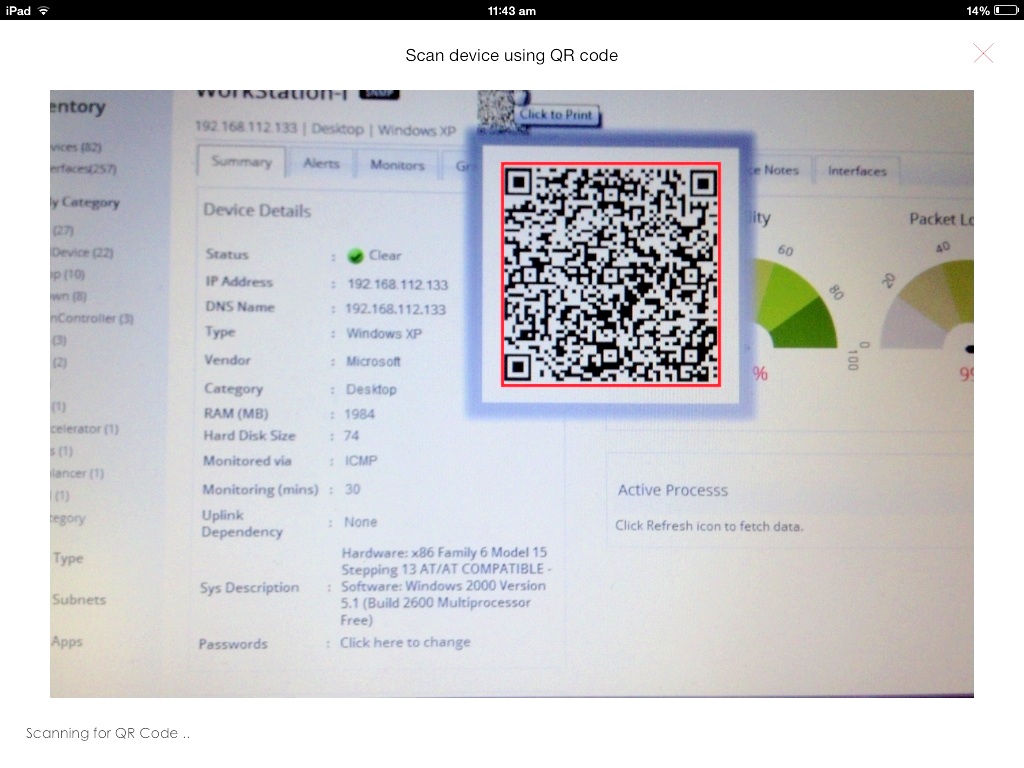1024x768 pixels.
Task: Click the green availability dial gauge
Action: pyautogui.click(x=795, y=304)
